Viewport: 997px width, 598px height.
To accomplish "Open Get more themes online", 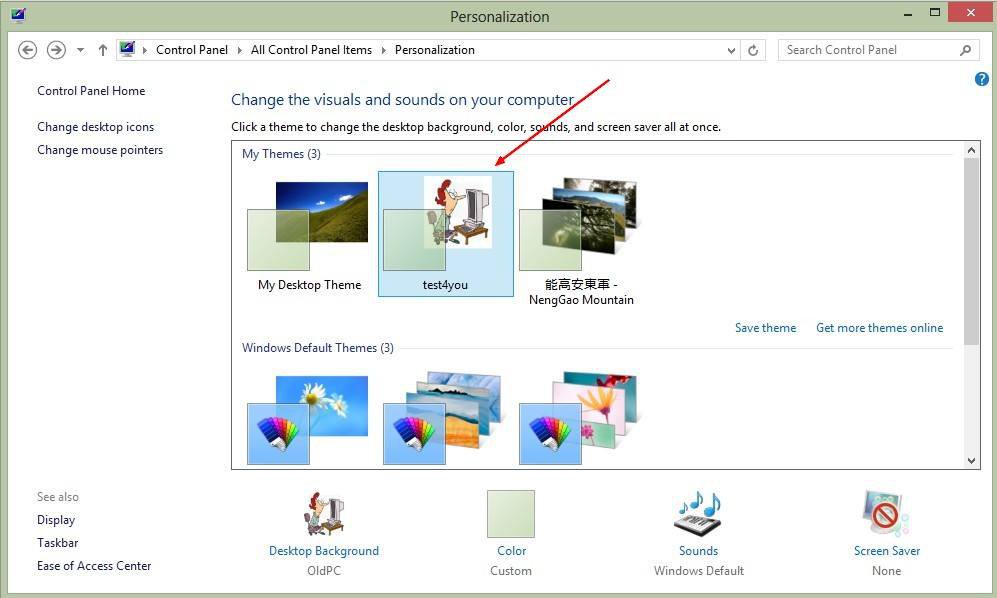I will (x=879, y=327).
